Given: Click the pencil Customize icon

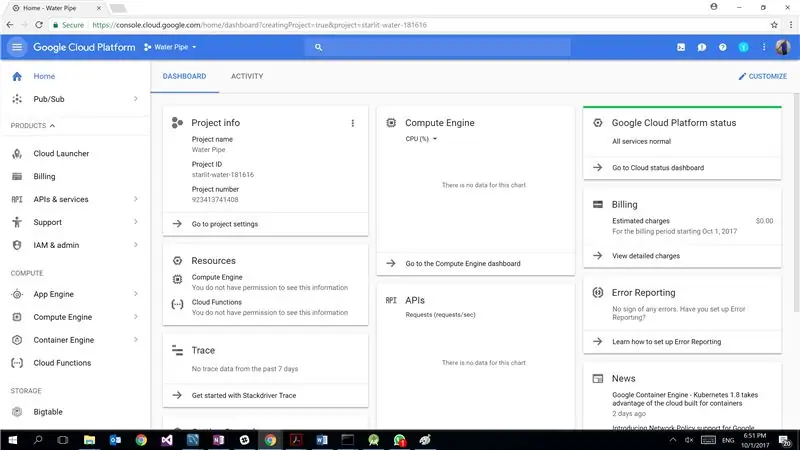Looking at the screenshot, I should (742, 76).
